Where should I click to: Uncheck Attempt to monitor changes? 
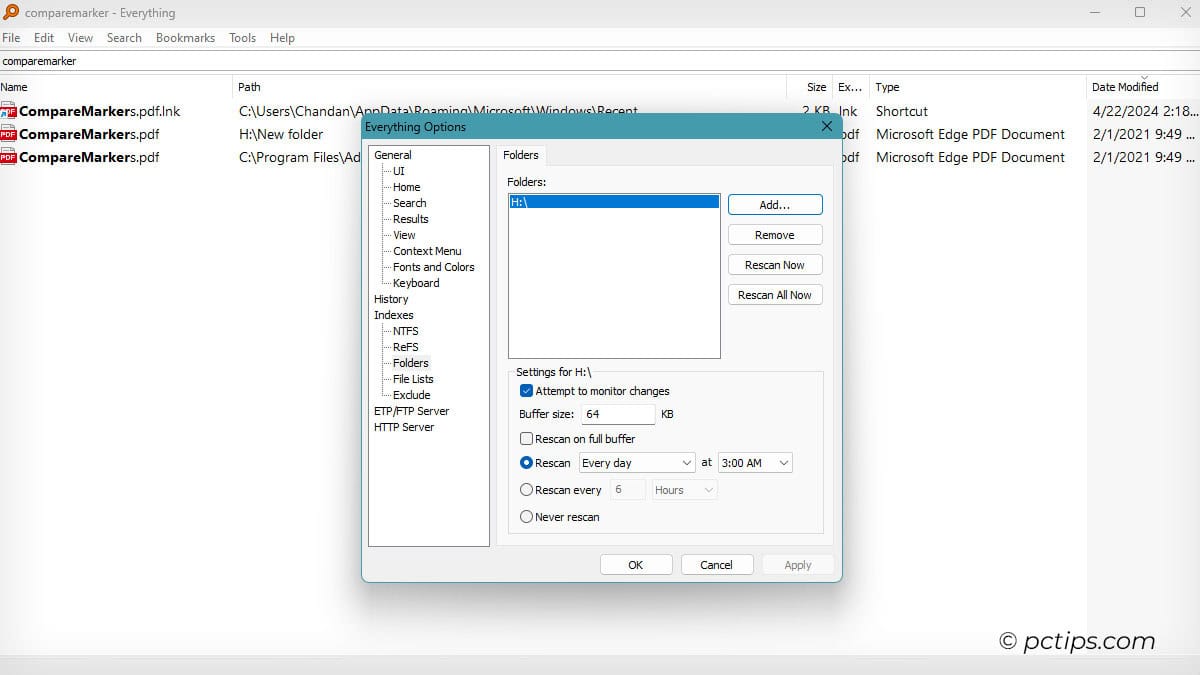[527, 391]
